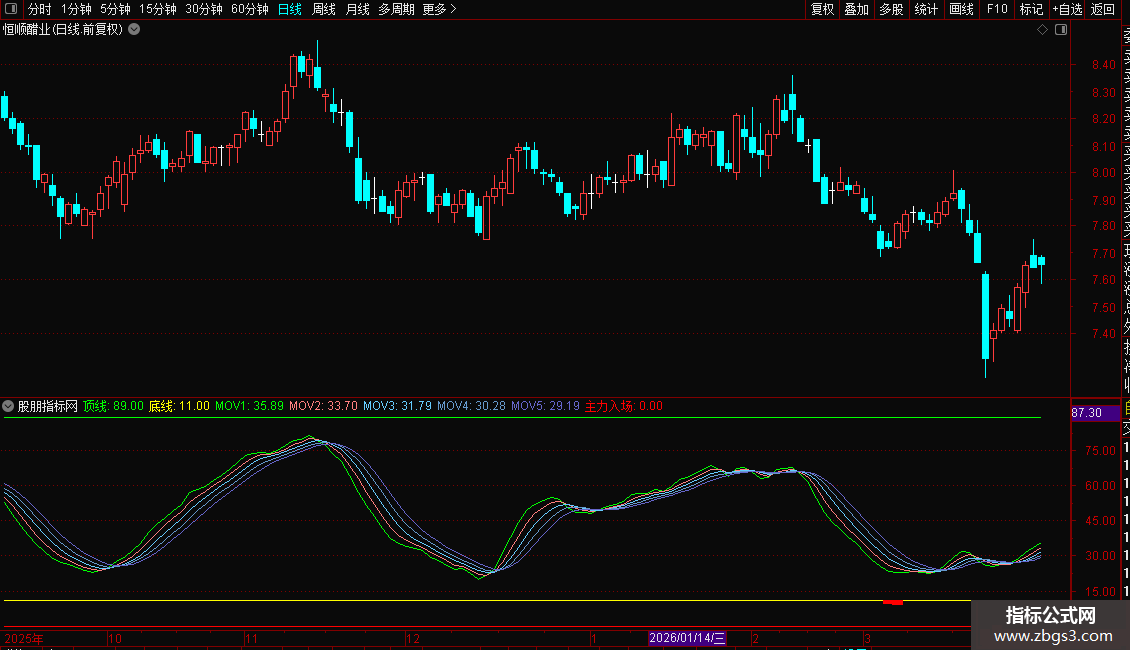Click the MOV4: 30.28 readout

click(471, 406)
